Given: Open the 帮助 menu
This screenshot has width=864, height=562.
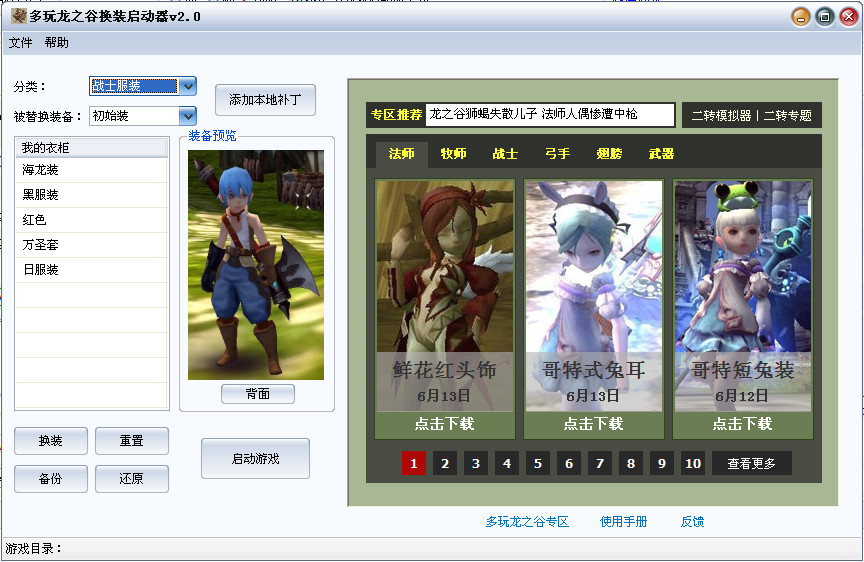Looking at the screenshot, I should point(57,43).
